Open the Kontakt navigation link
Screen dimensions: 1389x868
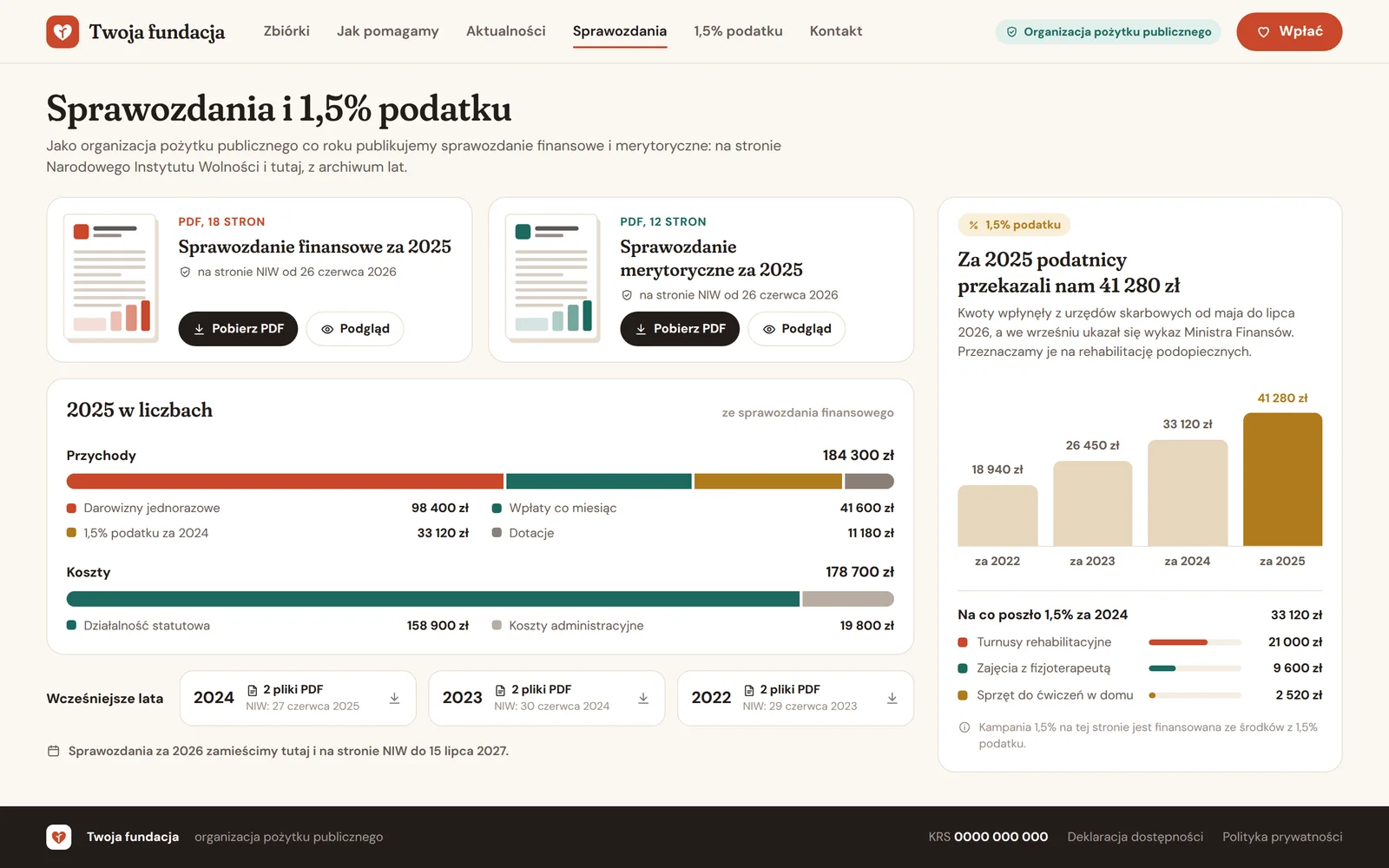[x=836, y=31]
